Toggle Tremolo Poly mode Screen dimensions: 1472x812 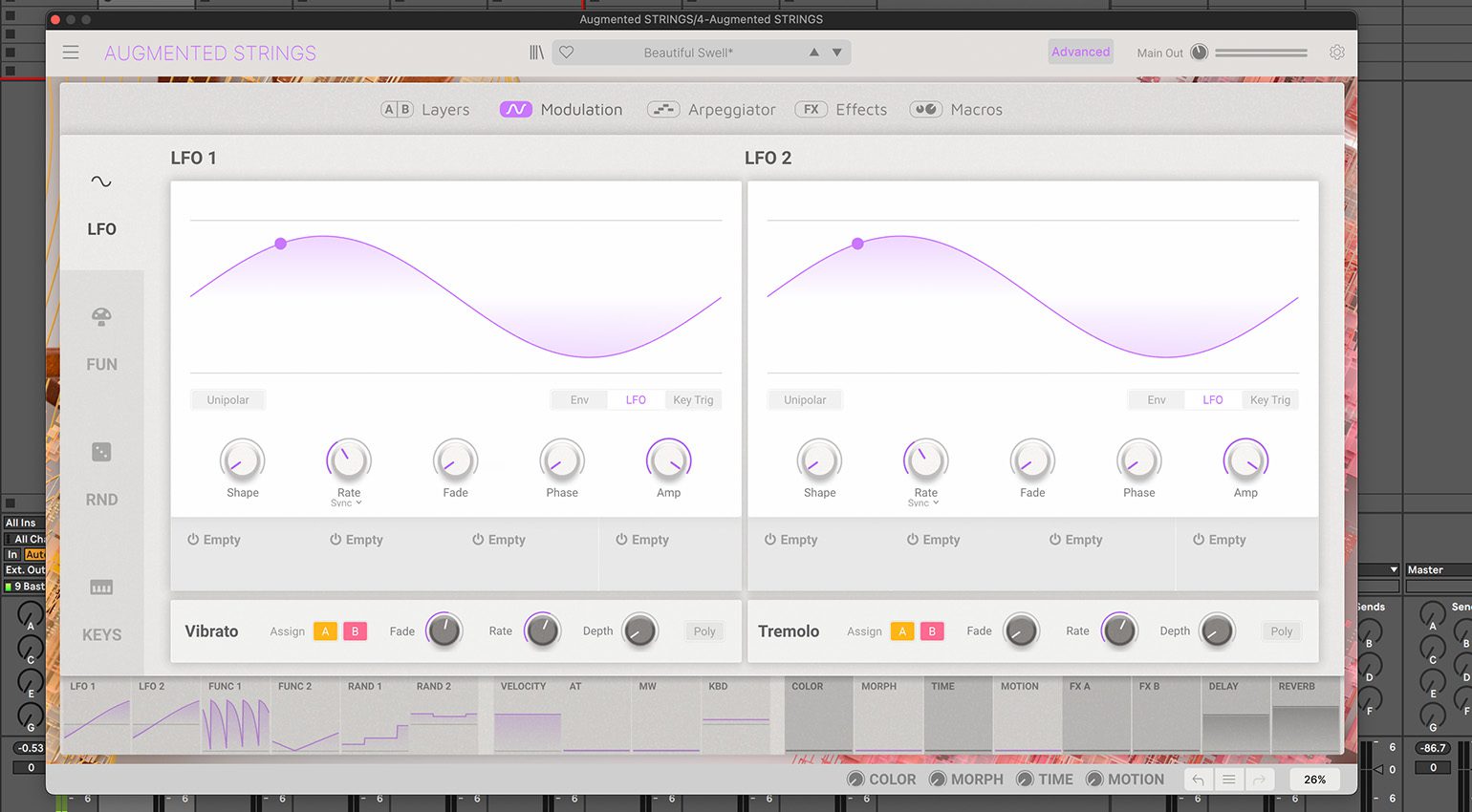click(x=1282, y=631)
